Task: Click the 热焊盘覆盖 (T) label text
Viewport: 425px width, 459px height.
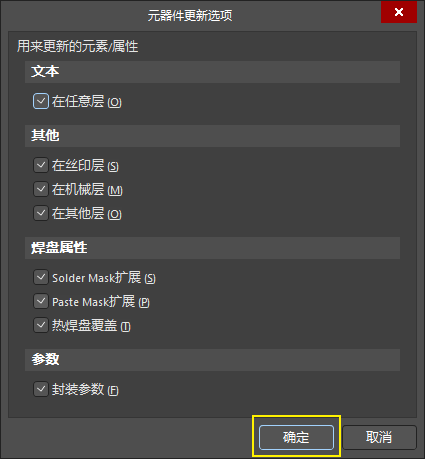Action: point(91,326)
